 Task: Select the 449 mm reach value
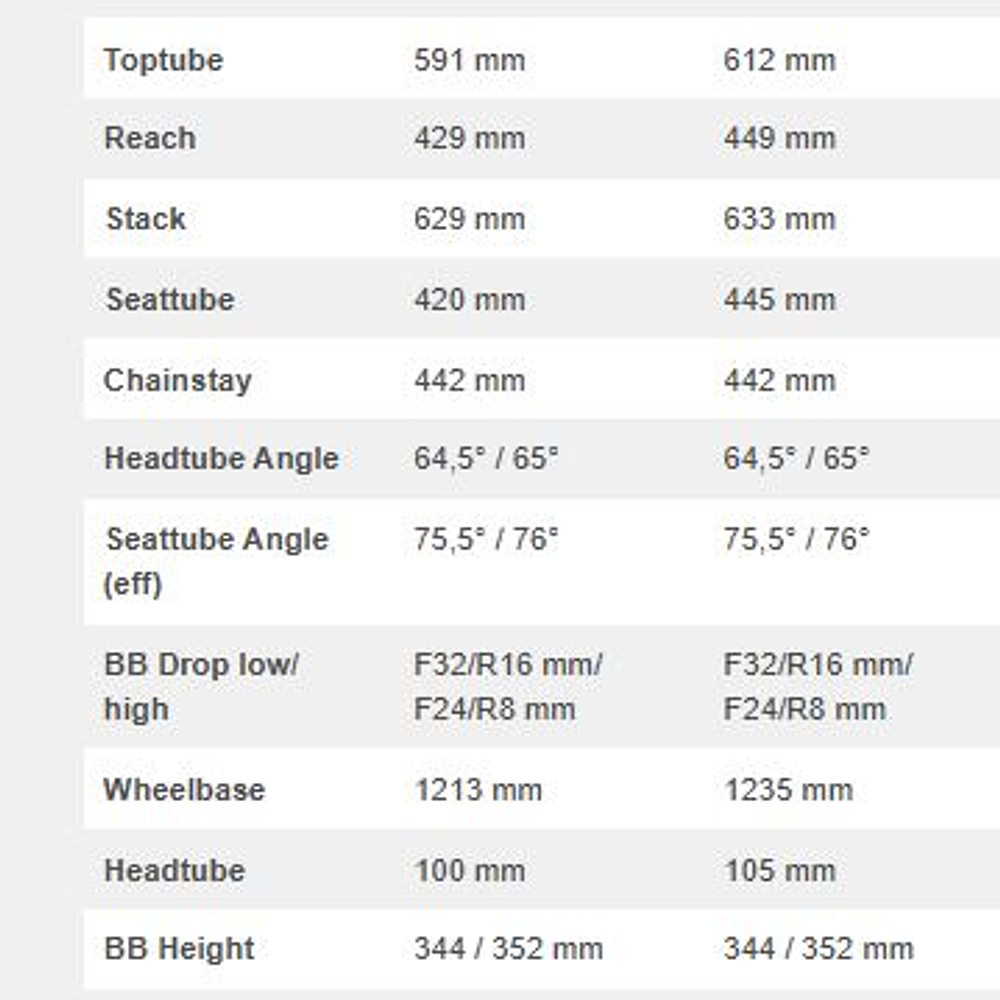coord(779,139)
